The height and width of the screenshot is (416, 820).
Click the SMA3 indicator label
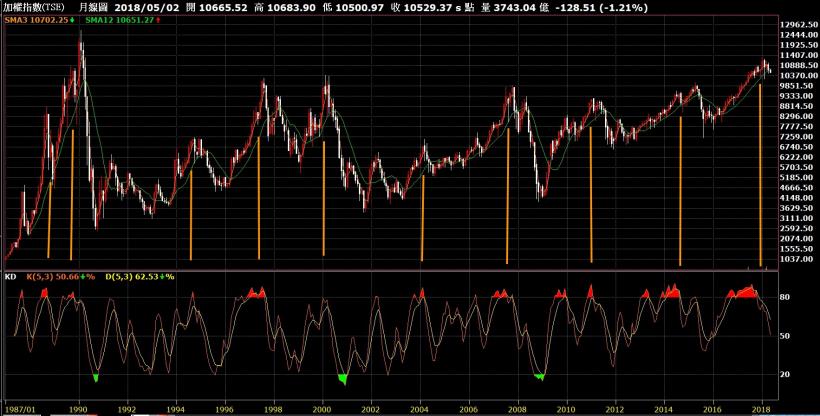click(x=38, y=19)
